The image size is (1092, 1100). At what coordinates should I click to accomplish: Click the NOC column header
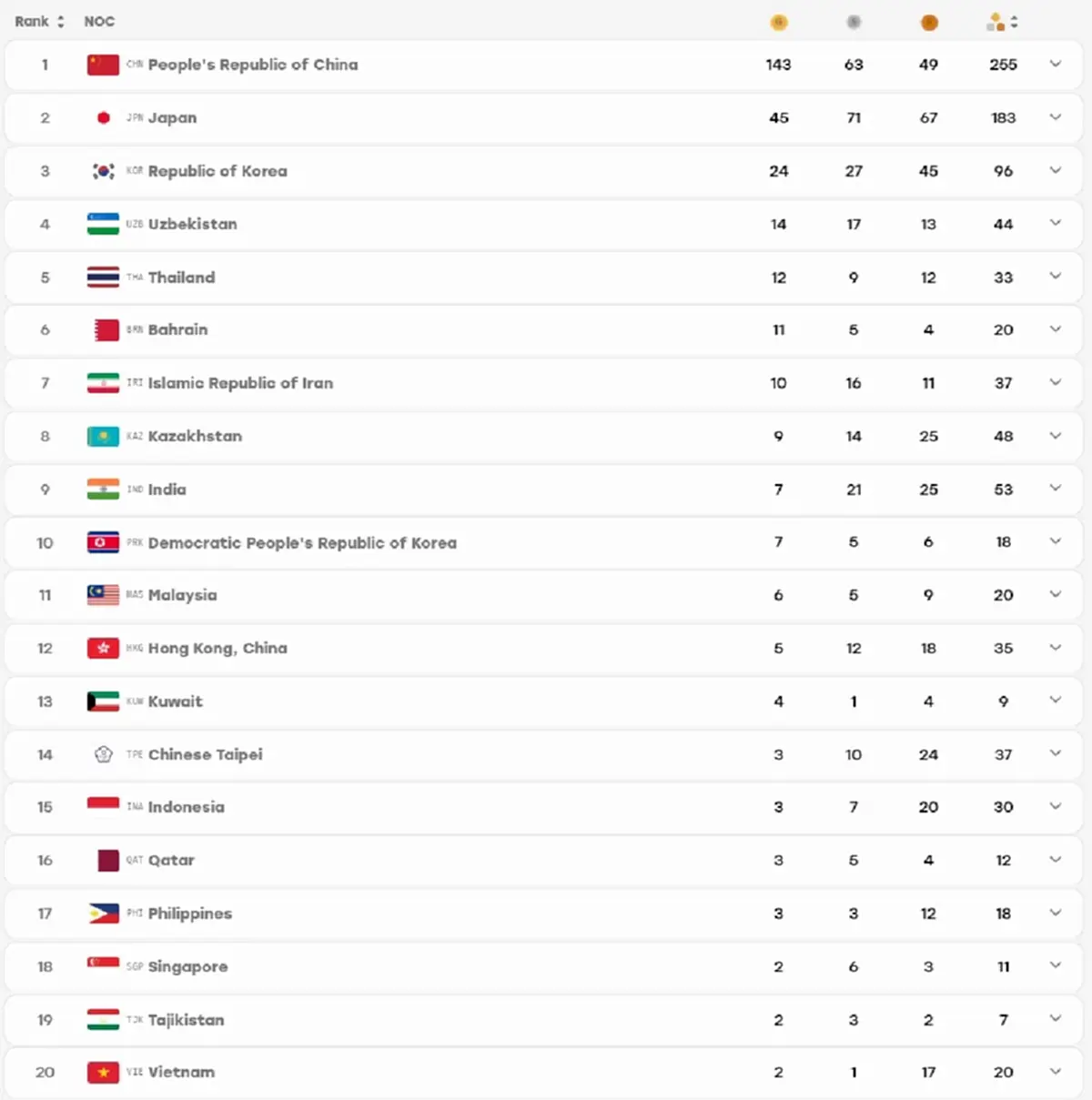click(99, 21)
